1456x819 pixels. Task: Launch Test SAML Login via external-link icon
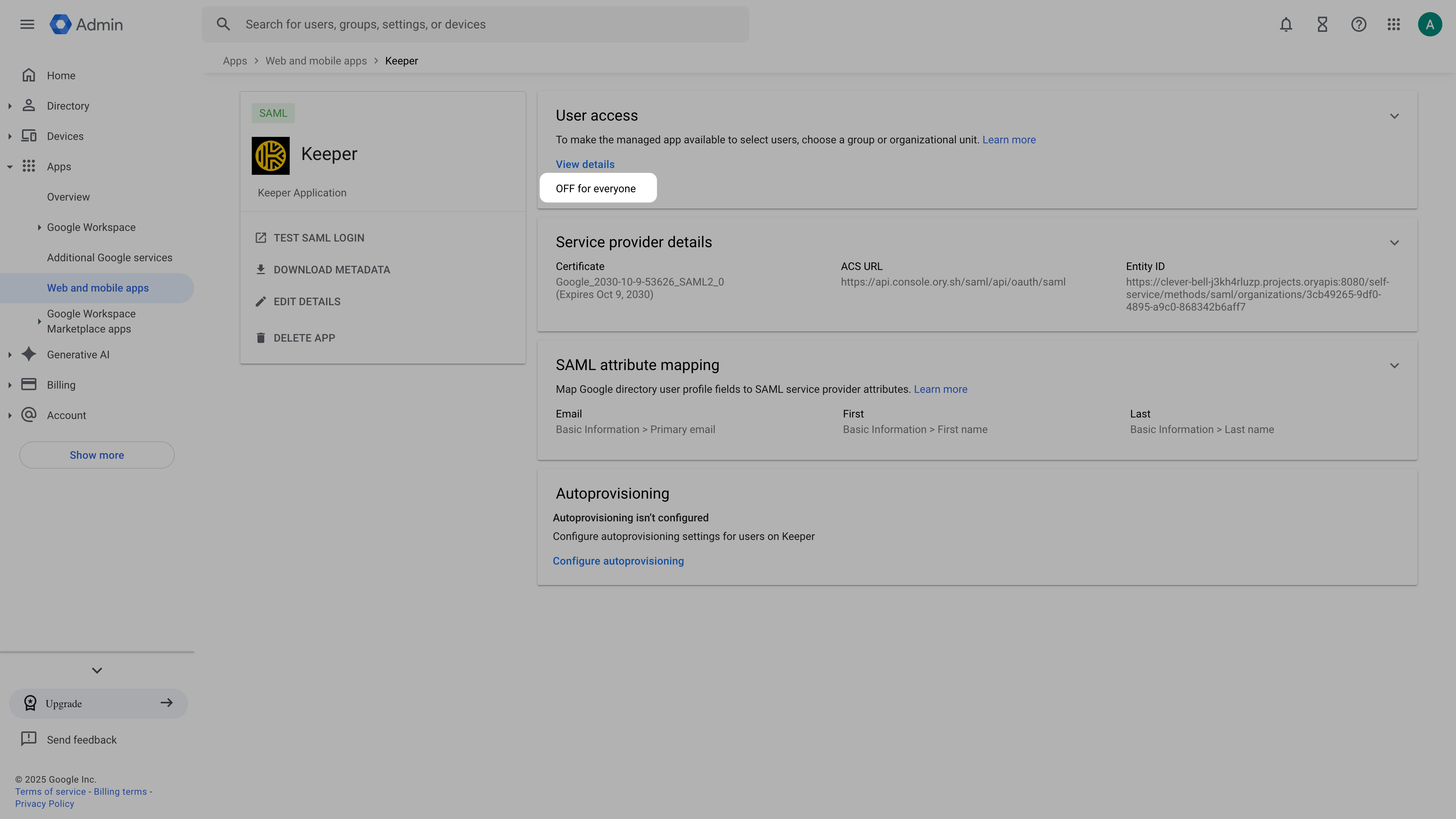click(x=260, y=237)
